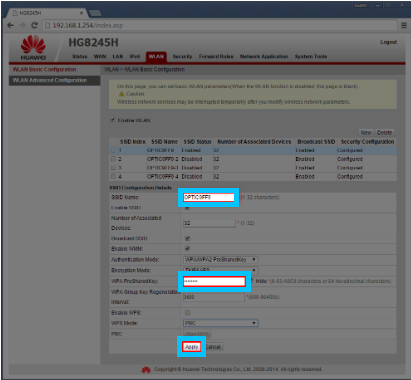Click the Broadcast SSID column header
Screen dimensions: 411x380
tap(316, 142)
